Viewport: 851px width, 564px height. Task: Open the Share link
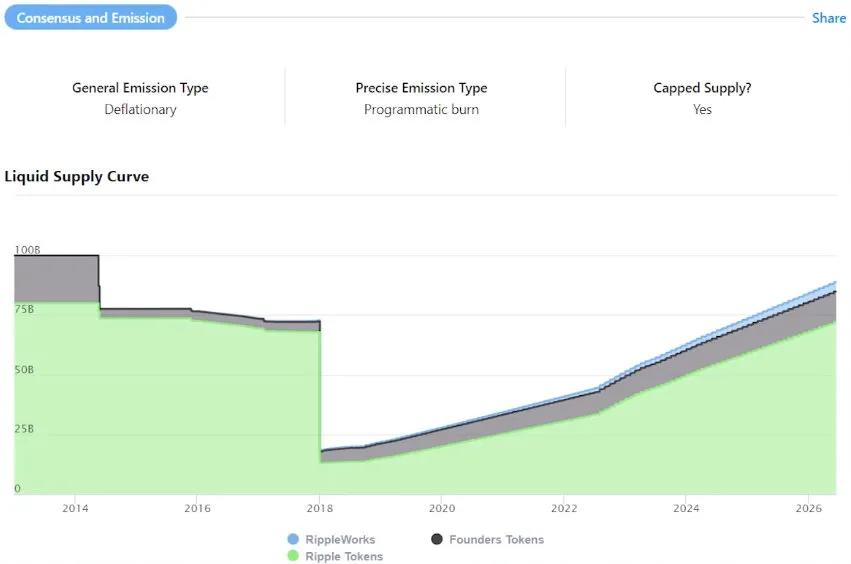click(x=828, y=18)
